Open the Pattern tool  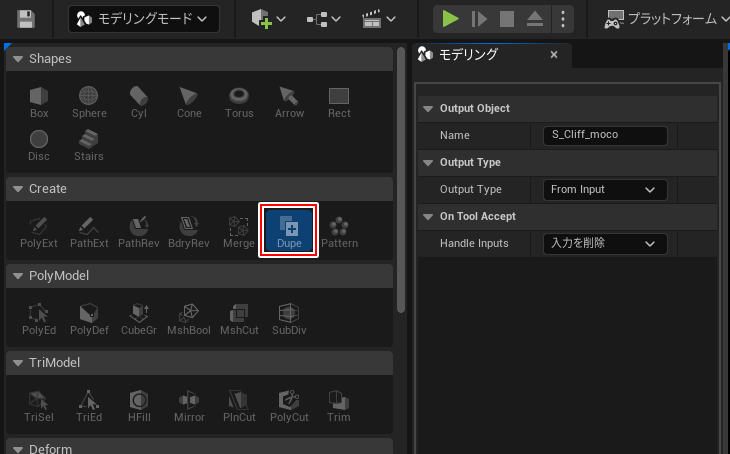(339, 231)
